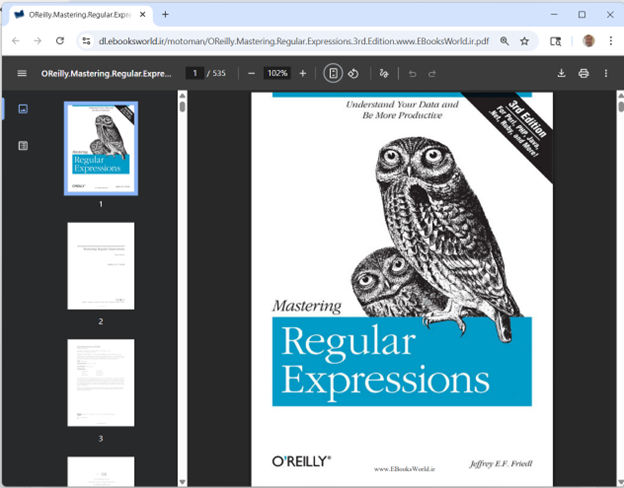Rotate the document counterclockwise

[x=353, y=74]
